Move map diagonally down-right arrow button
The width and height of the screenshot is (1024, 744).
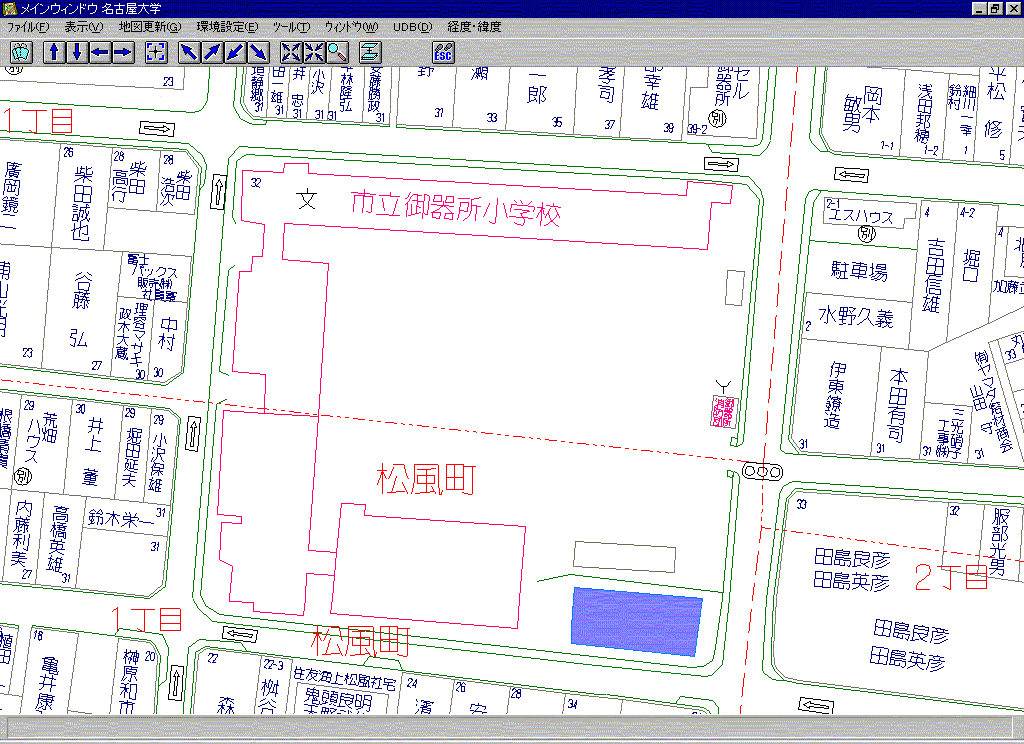258,52
